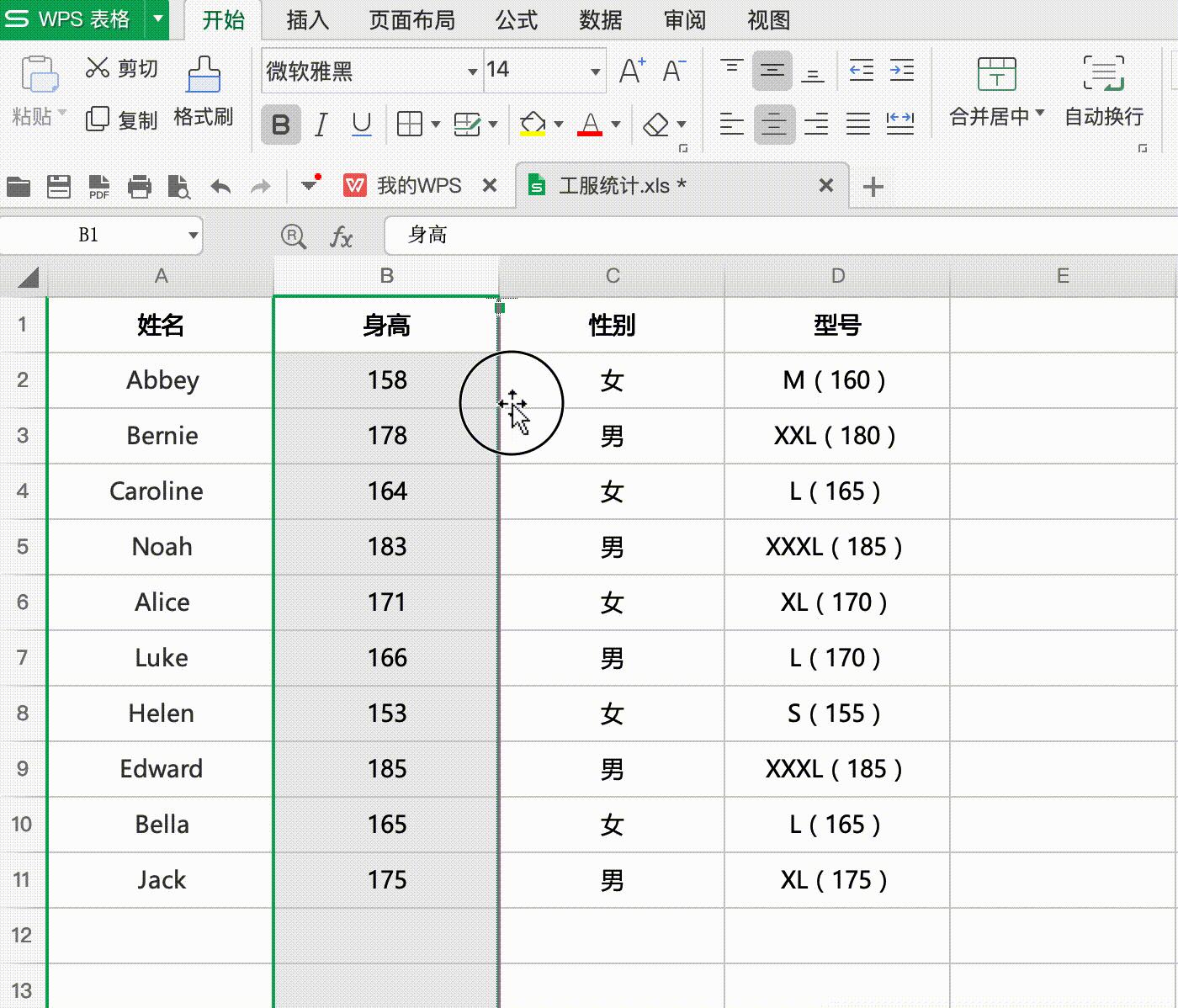1178x1008 pixels.
Task: Click the print icon in quick access bar
Action: tap(139, 186)
